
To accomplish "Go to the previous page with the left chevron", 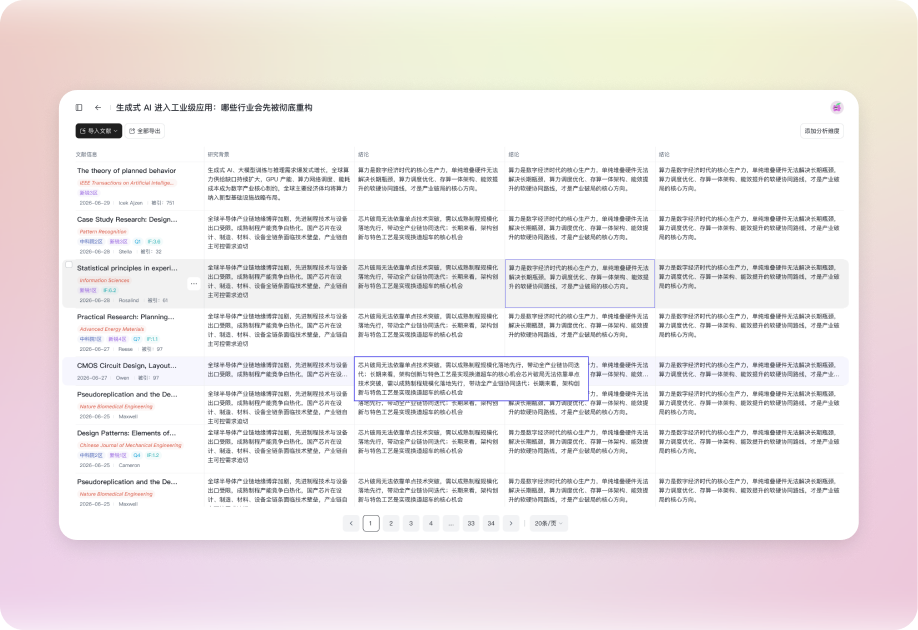I will (351, 523).
